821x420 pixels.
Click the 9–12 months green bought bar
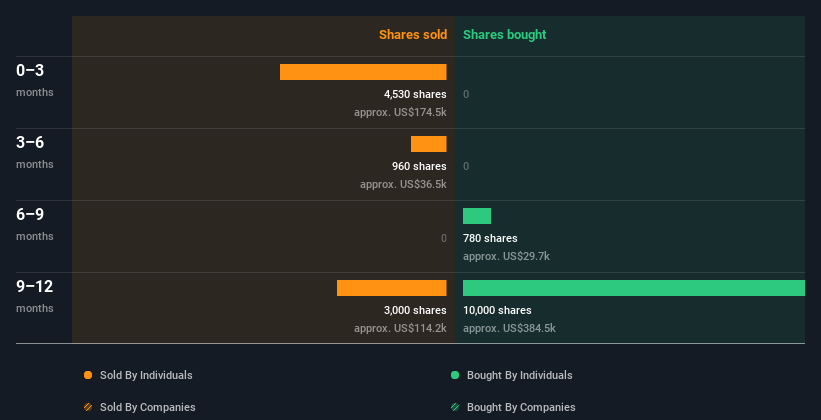point(634,288)
